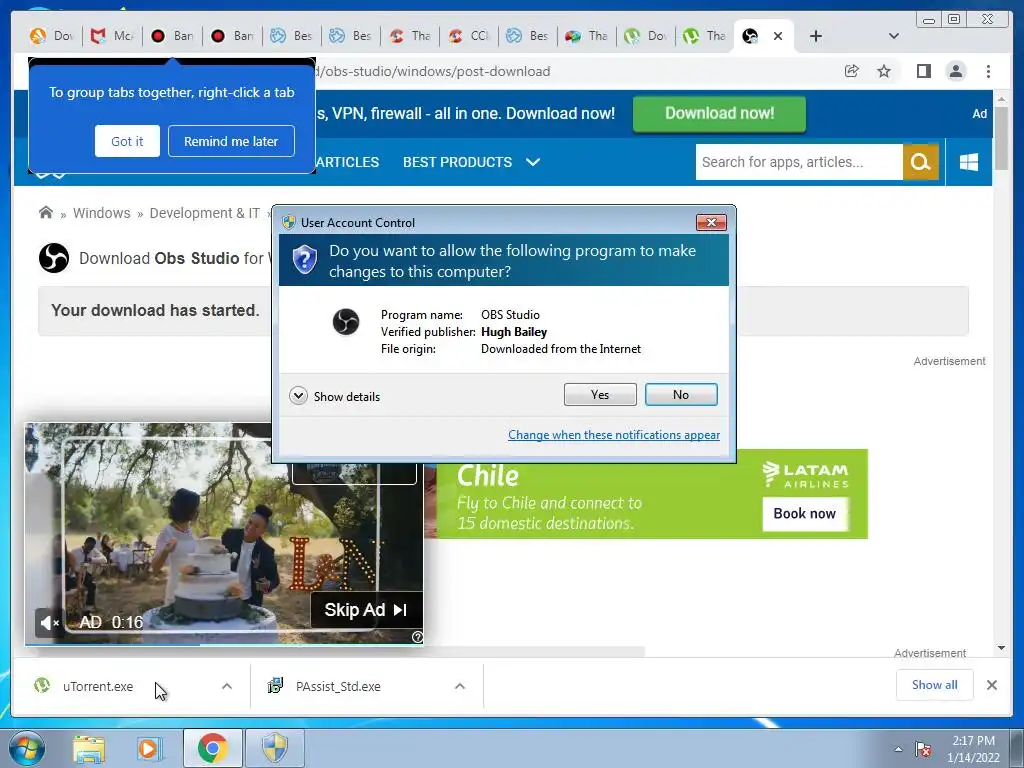Viewport: 1024px width, 768px height.
Task: Click the home breadcrumb icon
Action: 46,212
